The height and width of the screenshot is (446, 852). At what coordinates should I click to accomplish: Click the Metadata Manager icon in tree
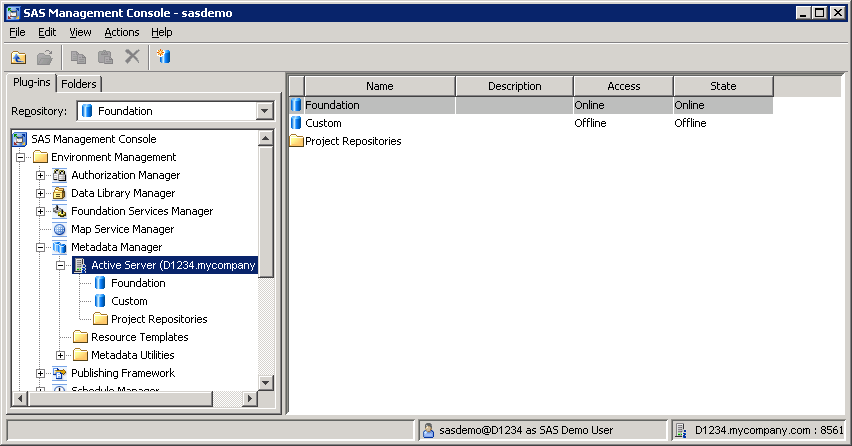click(x=60, y=247)
